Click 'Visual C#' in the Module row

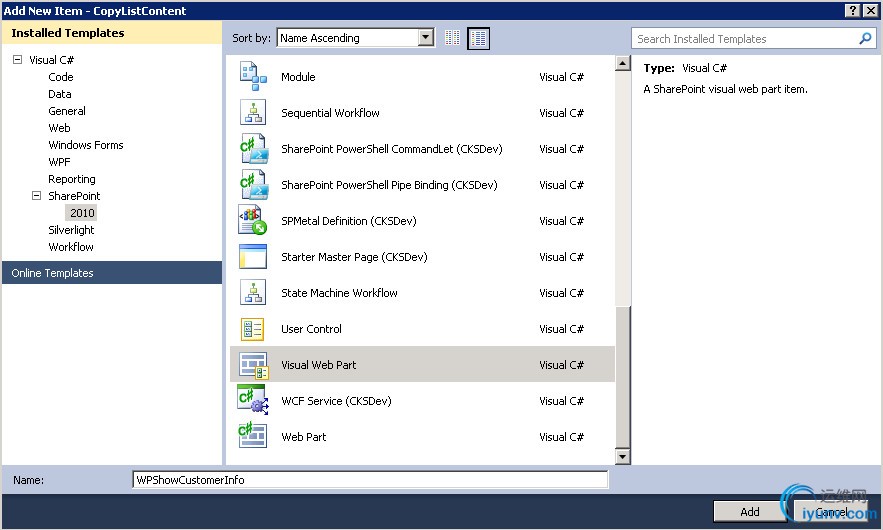[x=561, y=77]
